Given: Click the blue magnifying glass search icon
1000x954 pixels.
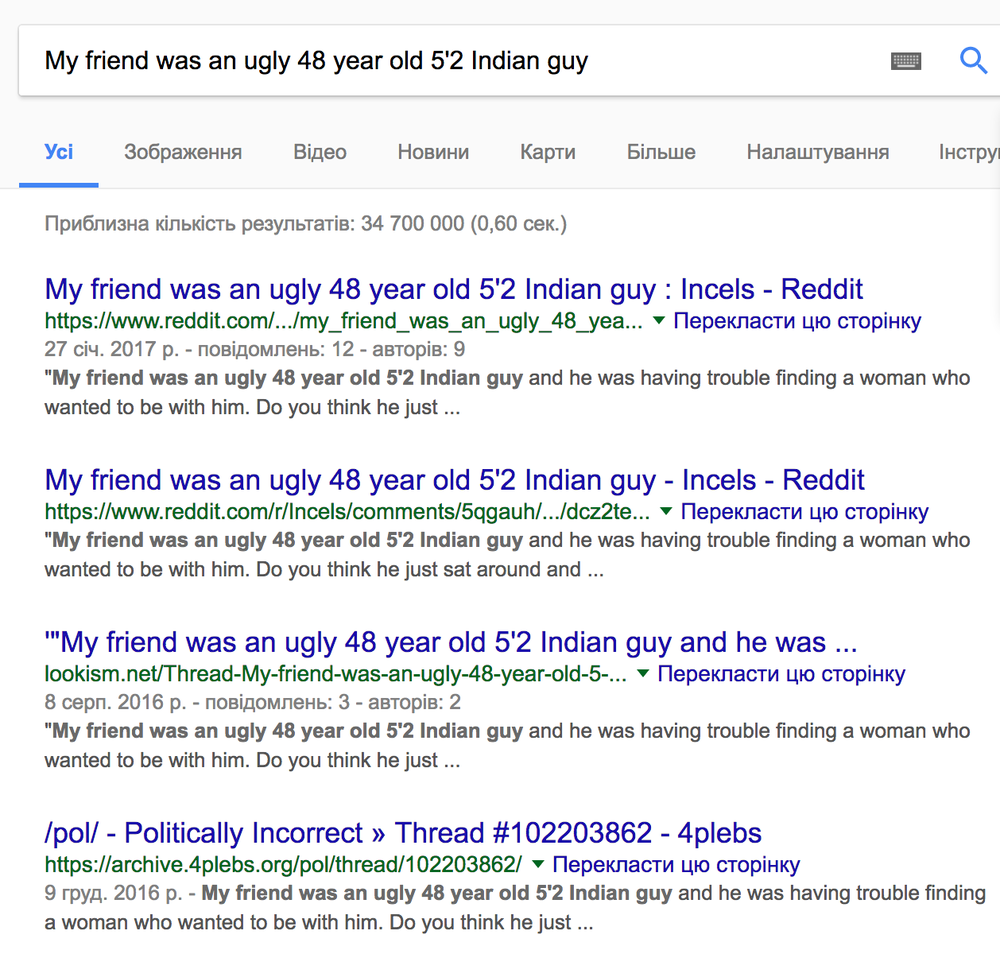Looking at the screenshot, I should [x=973, y=61].
